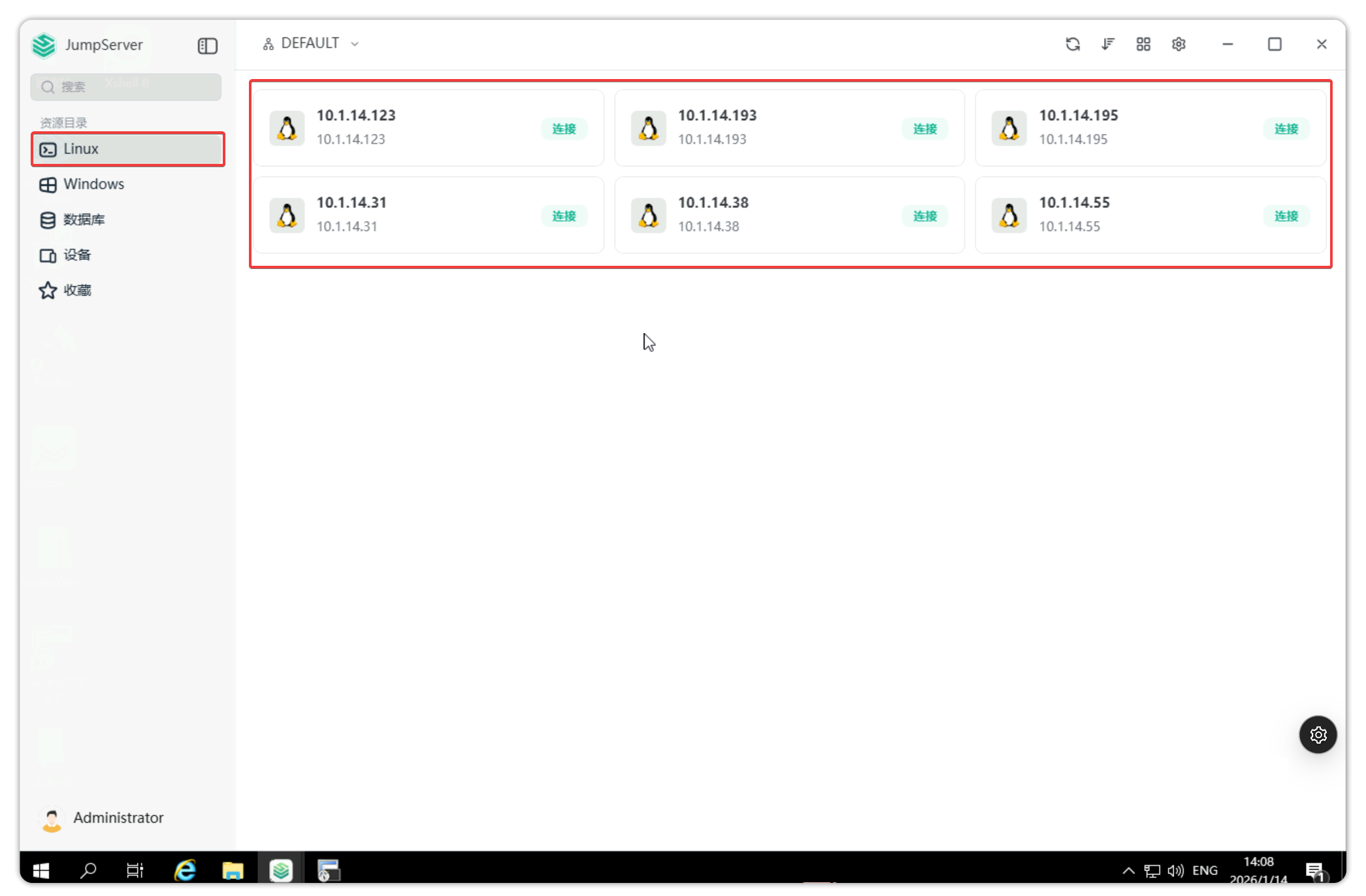Open settings gear in top toolbar

1179,44
